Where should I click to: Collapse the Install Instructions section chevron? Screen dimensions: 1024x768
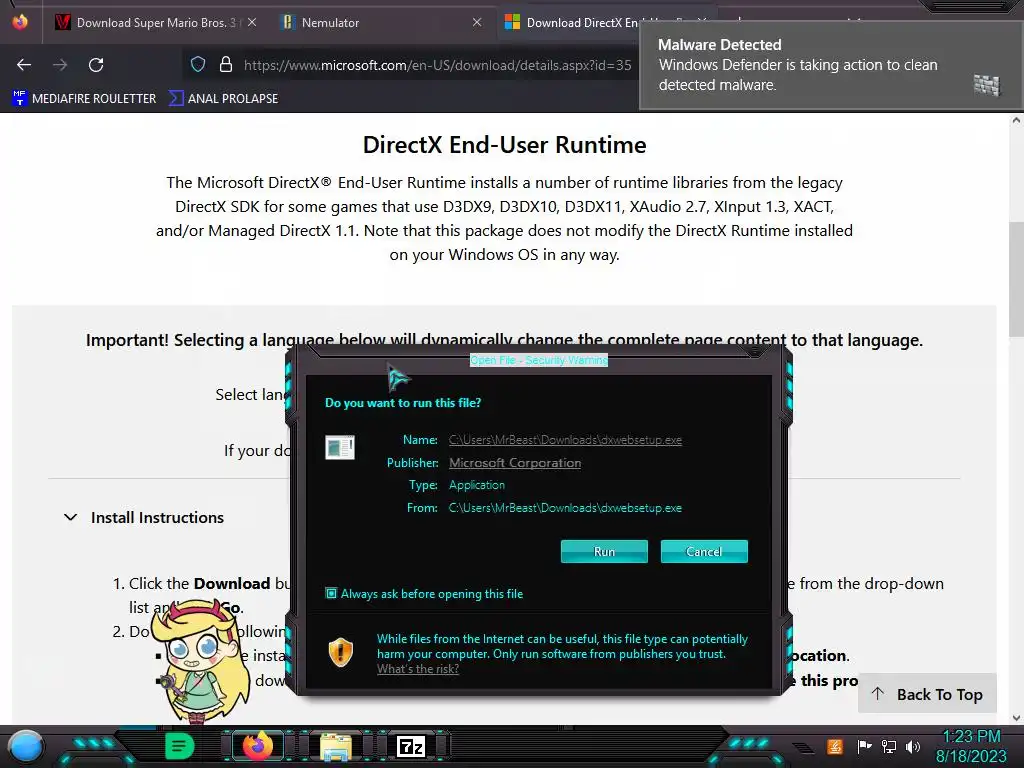pos(71,517)
